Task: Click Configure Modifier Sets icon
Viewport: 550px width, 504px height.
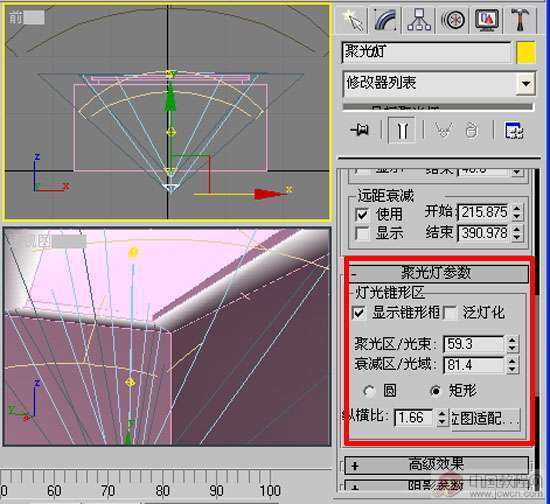Action: [514, 130]
